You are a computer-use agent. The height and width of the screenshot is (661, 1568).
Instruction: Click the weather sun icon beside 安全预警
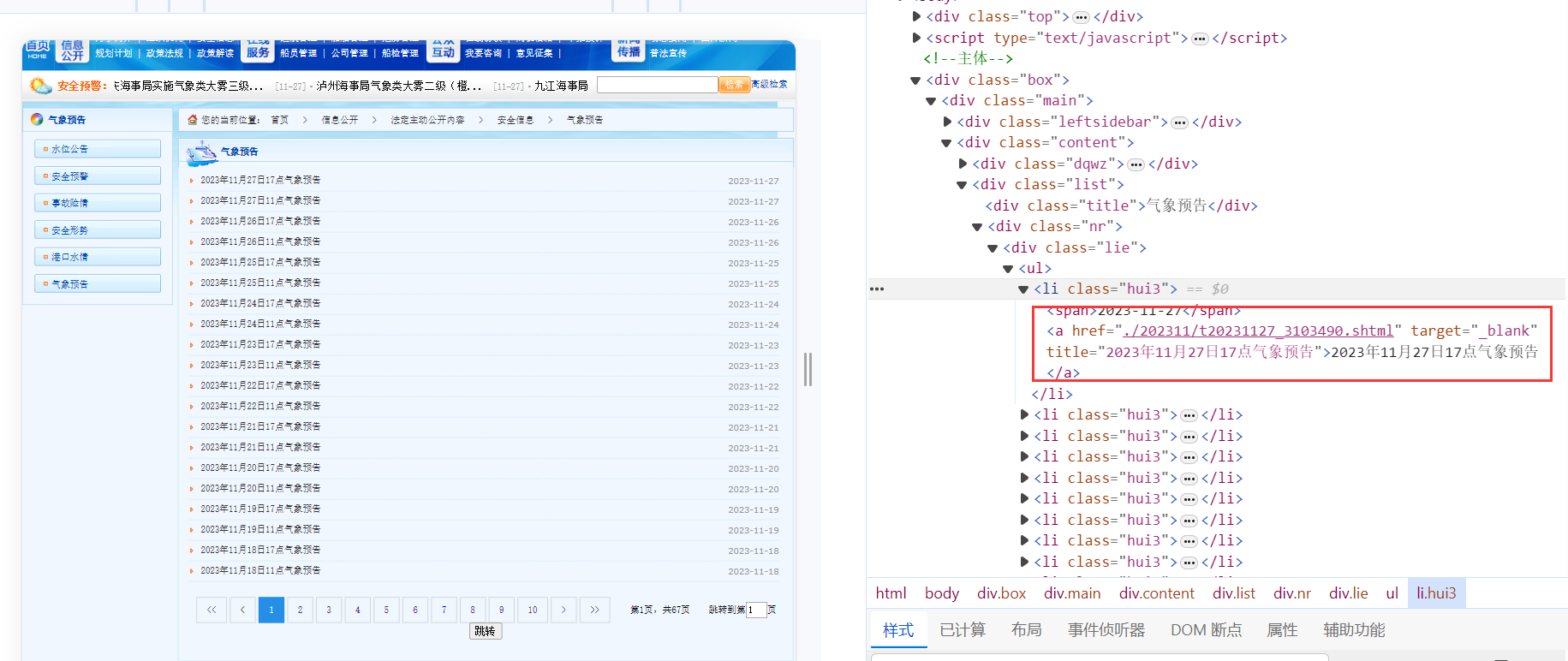coord(40,86)
